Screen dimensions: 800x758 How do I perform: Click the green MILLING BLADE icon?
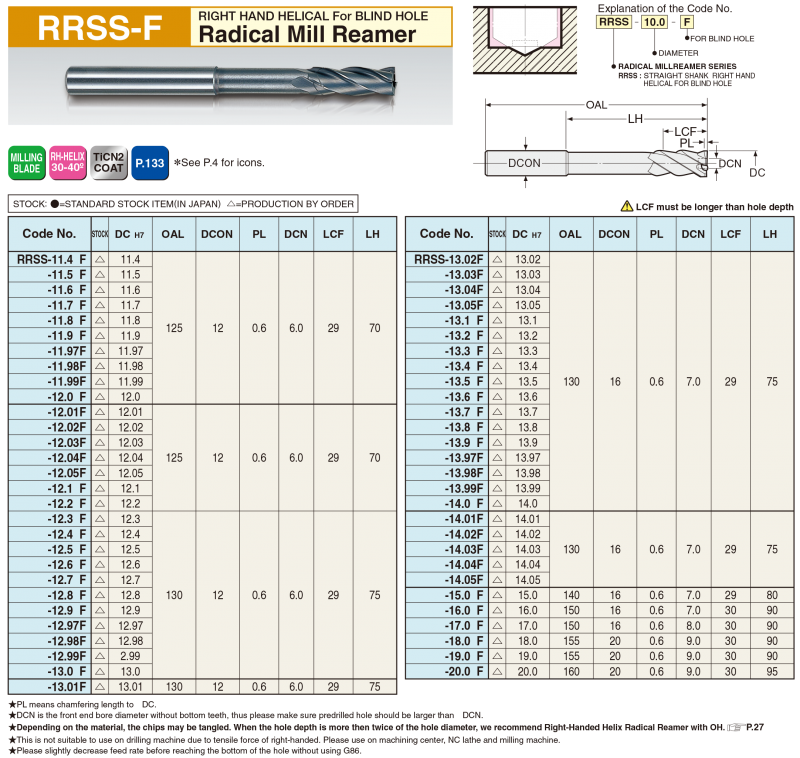click(27, 162)
